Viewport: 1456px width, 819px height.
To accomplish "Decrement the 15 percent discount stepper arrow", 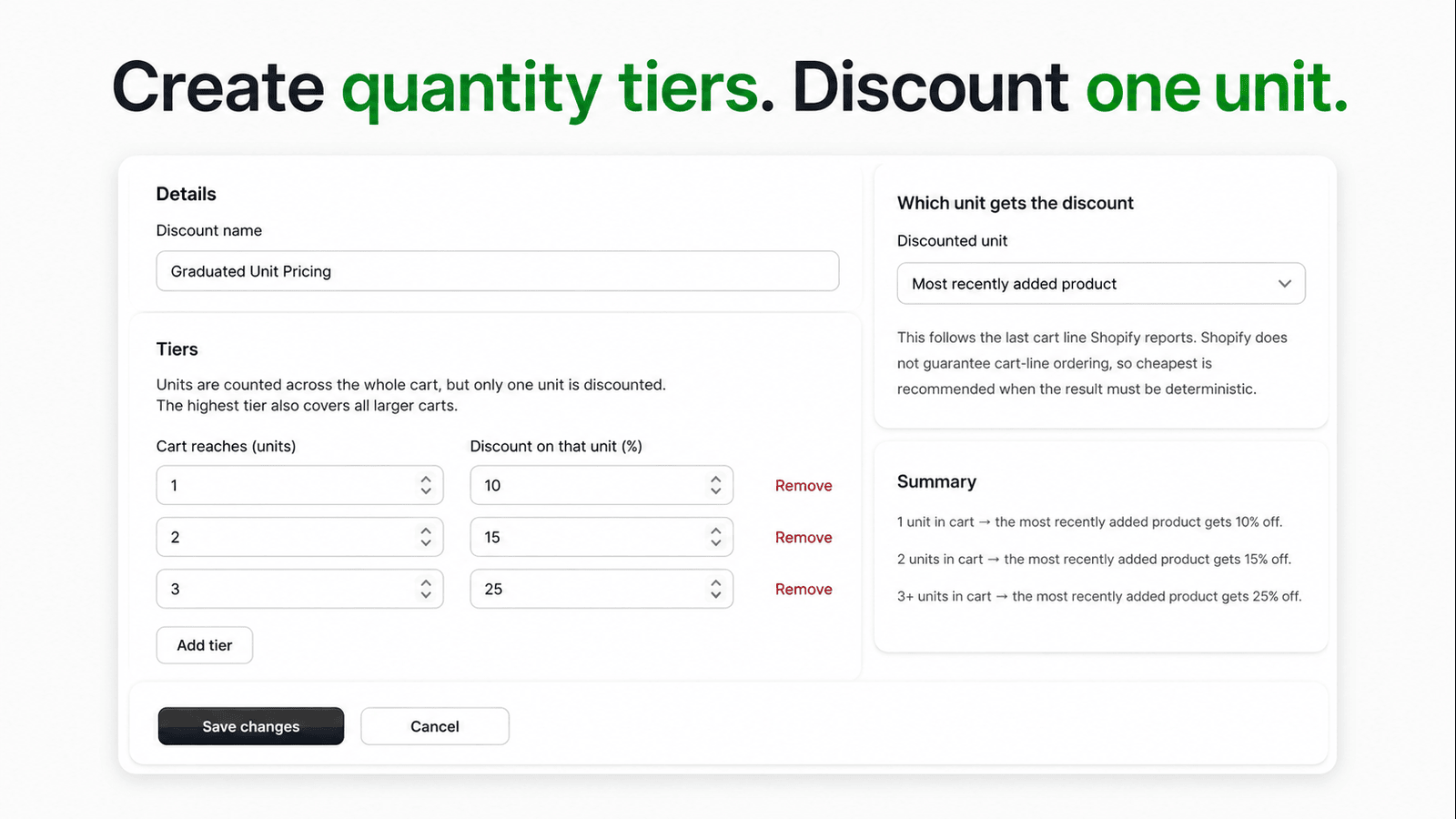I will (x=716, y=543).
